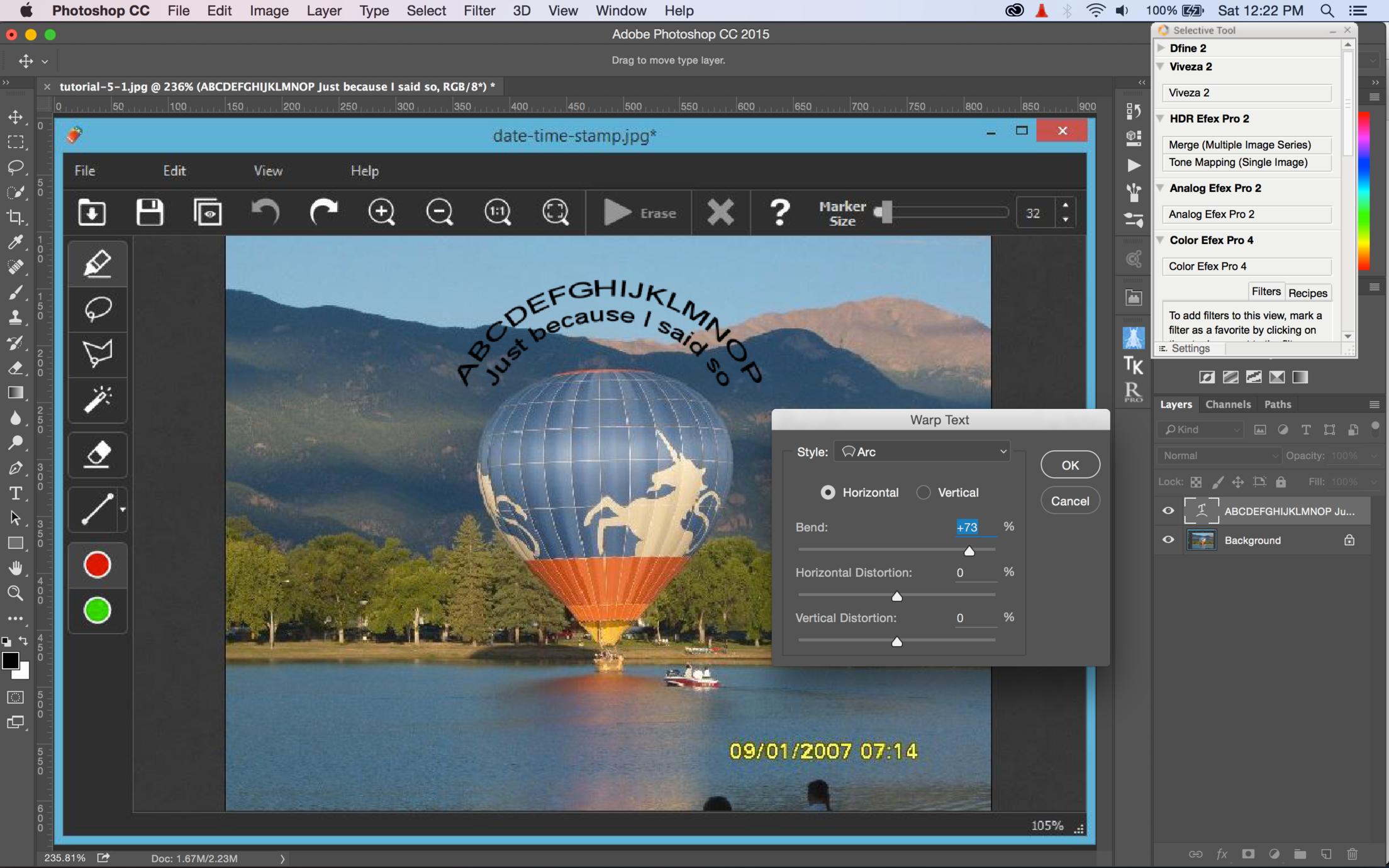This screenshot has height=868, width=1389.
Task: Open the Filter menu
Action: point(479,11)
